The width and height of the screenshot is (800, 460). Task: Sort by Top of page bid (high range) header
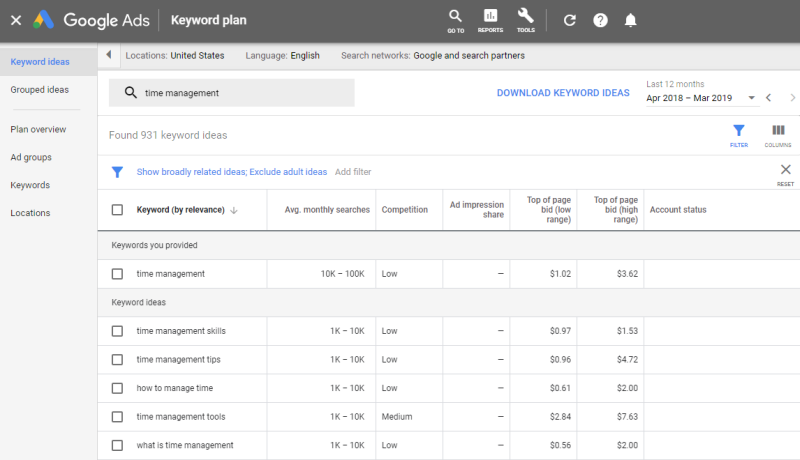point(616,210)
